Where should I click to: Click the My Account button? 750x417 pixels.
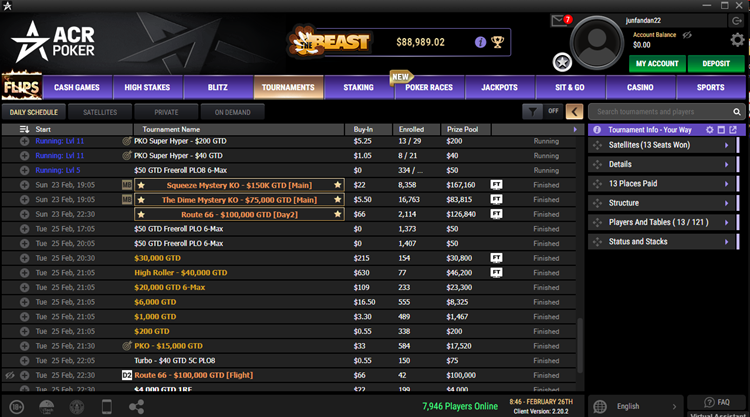pyautogui.click(x=657, y=64)
